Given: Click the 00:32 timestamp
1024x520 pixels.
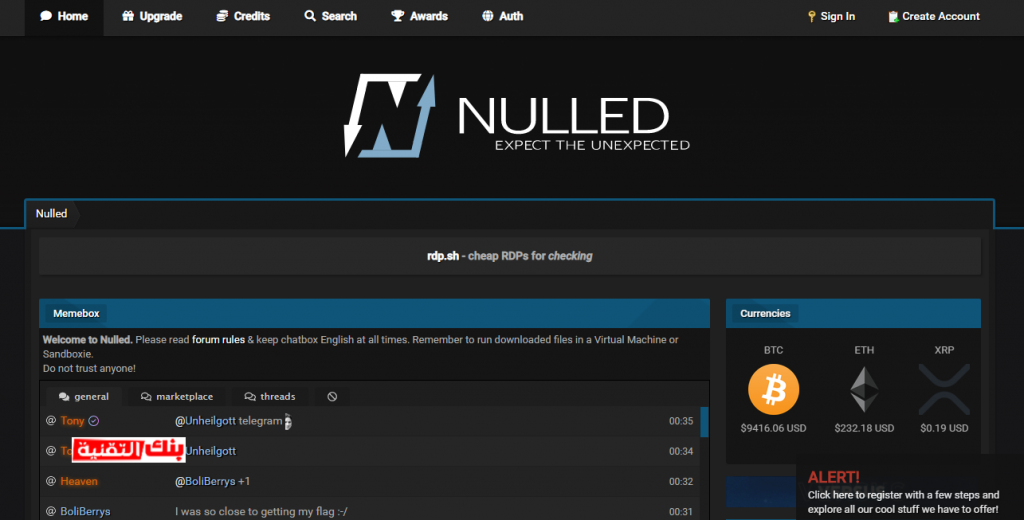Looking at the screenshot, I should [x=680, y=481].
